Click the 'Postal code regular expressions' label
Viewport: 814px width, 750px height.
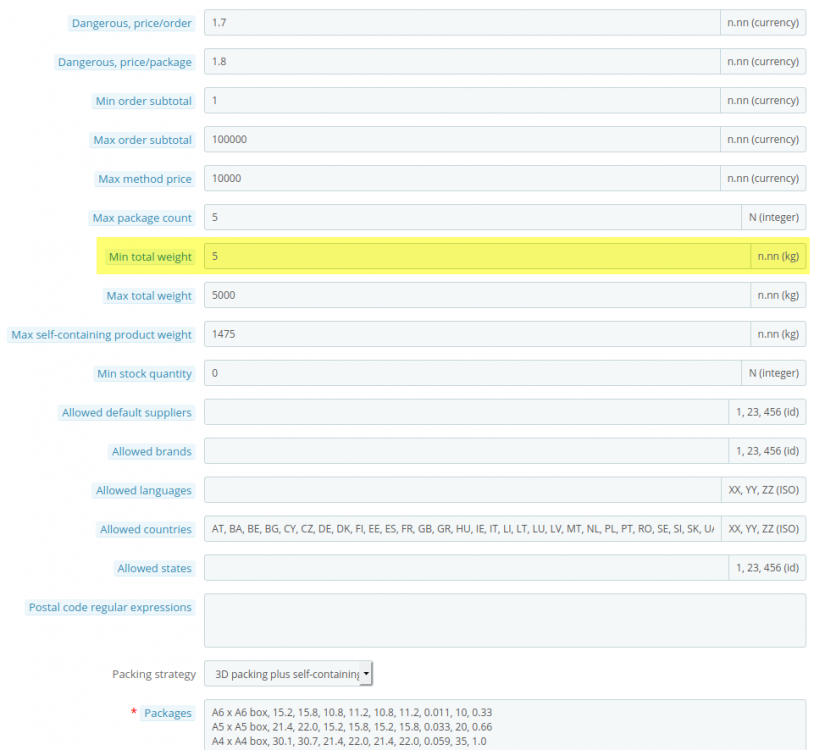coord(110,606)
